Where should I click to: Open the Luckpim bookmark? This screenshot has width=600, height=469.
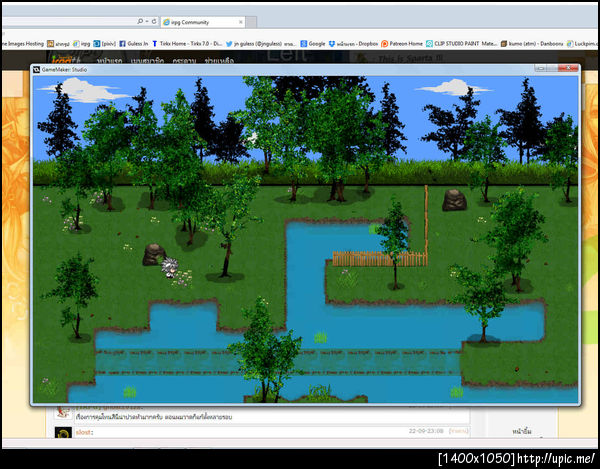(x=582, y=44)
